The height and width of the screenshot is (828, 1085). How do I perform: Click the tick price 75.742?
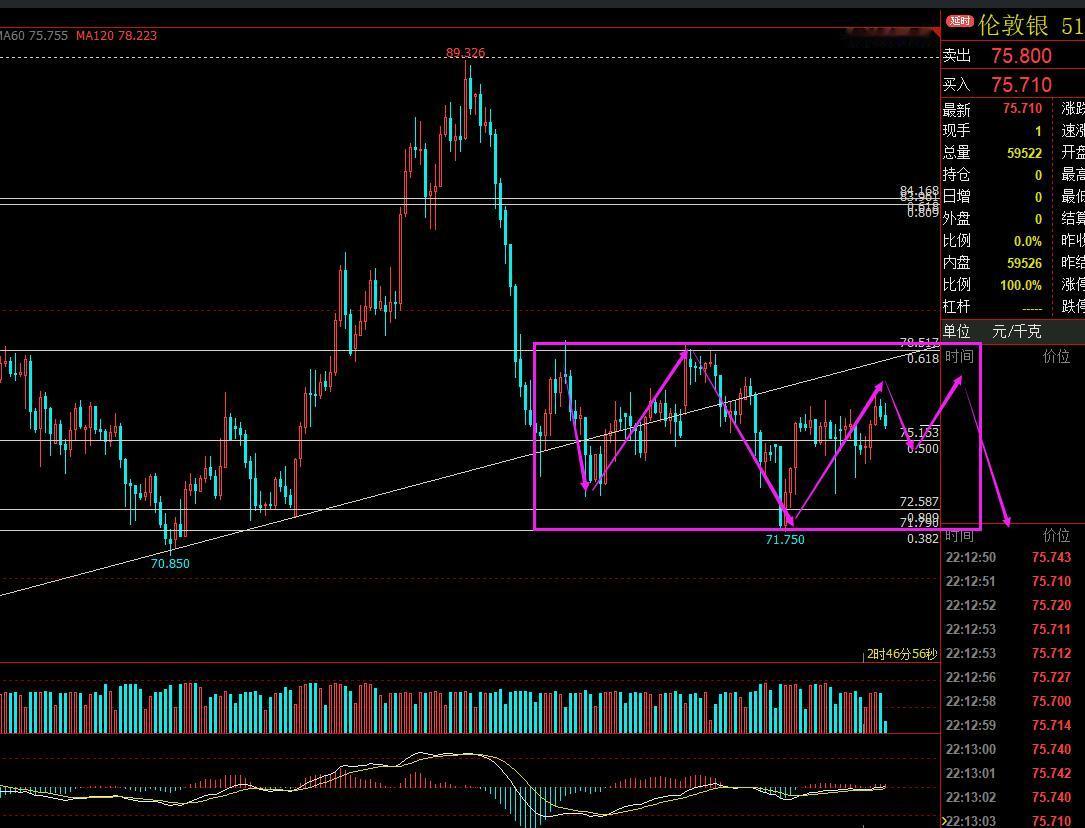click(x=1051, y=773)
